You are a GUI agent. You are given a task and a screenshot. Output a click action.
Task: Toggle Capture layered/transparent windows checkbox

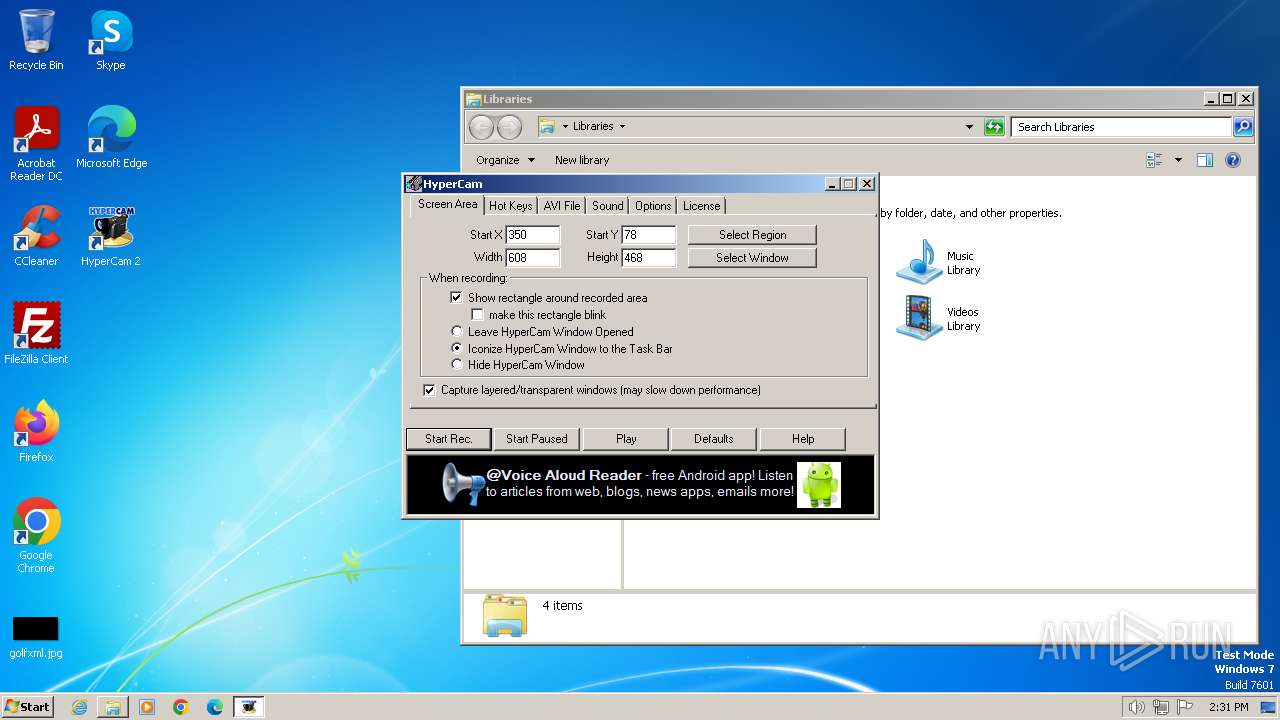point(429,390)
